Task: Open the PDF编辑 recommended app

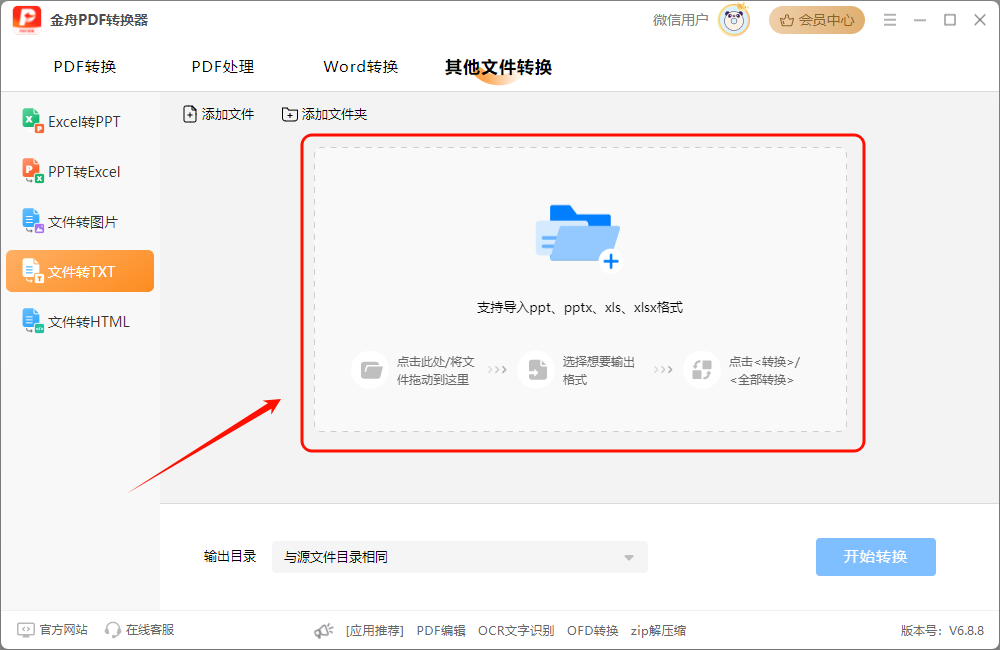Action: click(441, 631)
